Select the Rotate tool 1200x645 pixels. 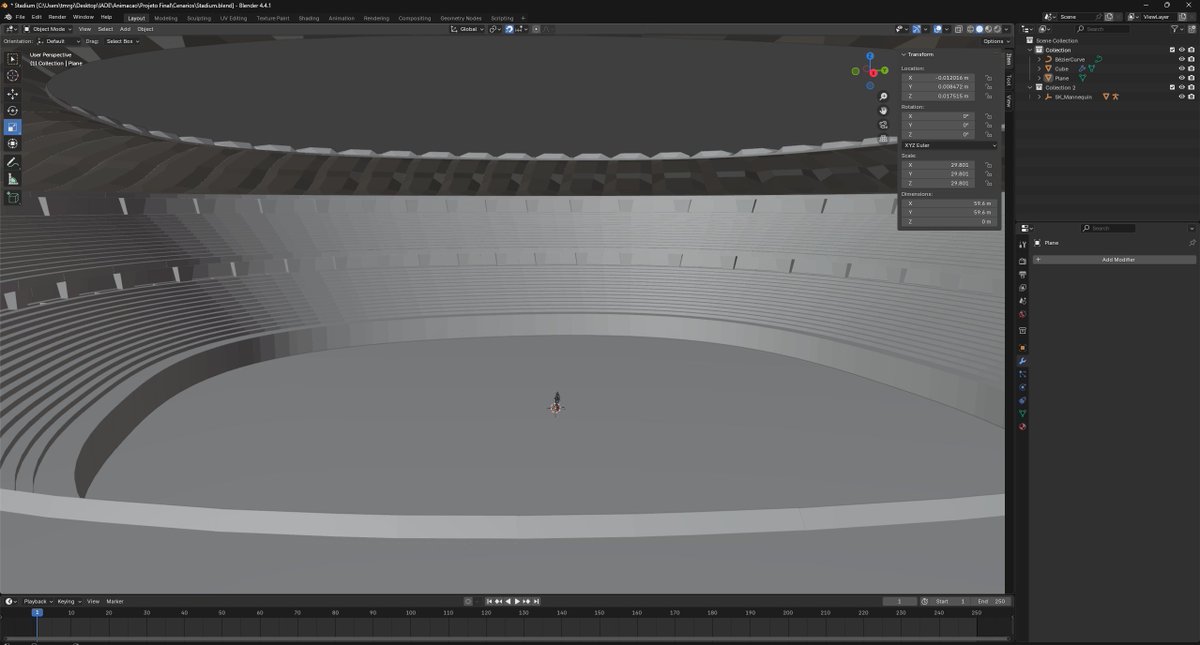[x=12, y=108]
